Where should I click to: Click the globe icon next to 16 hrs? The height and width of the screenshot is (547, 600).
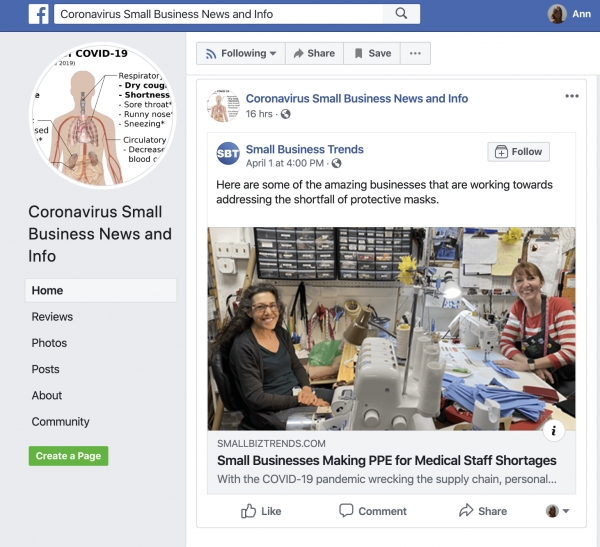point(285,114)
